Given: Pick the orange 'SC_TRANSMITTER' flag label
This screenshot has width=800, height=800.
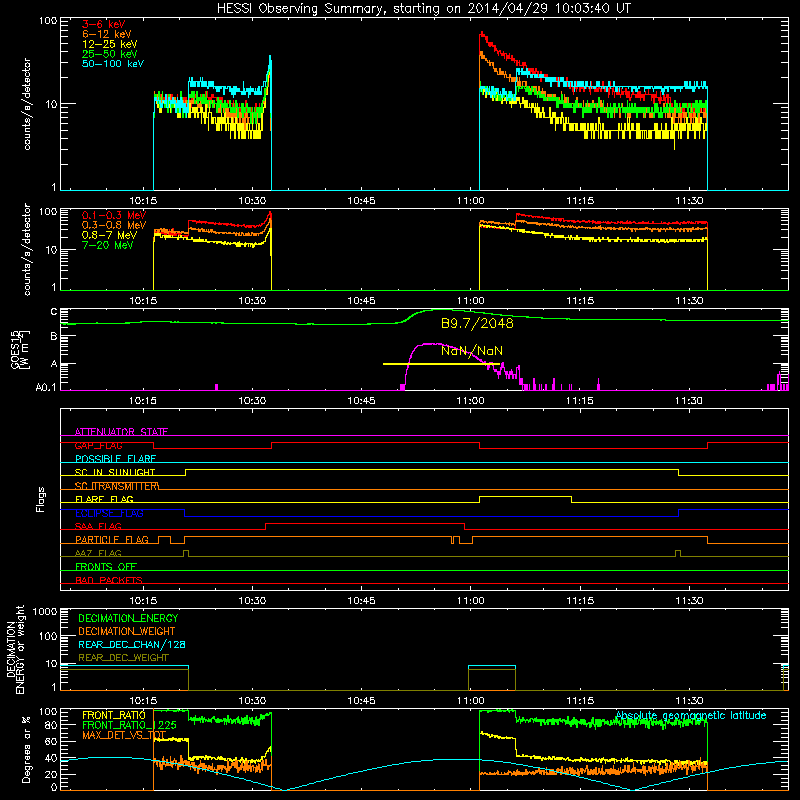Looking at the screenshot, I should 117,486.
